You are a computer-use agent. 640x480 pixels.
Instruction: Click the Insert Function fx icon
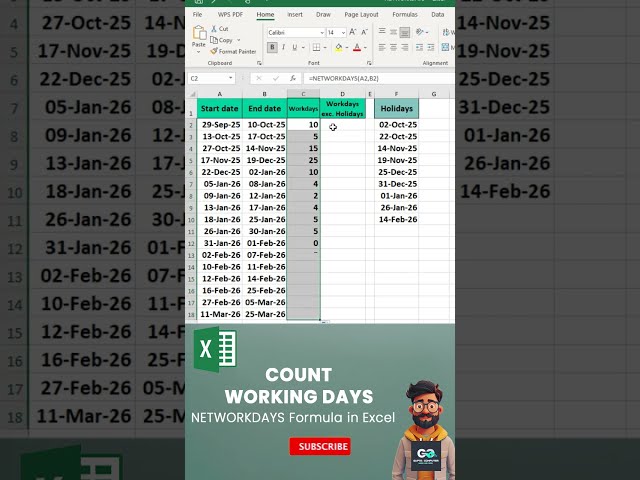(x=293, y=78)
